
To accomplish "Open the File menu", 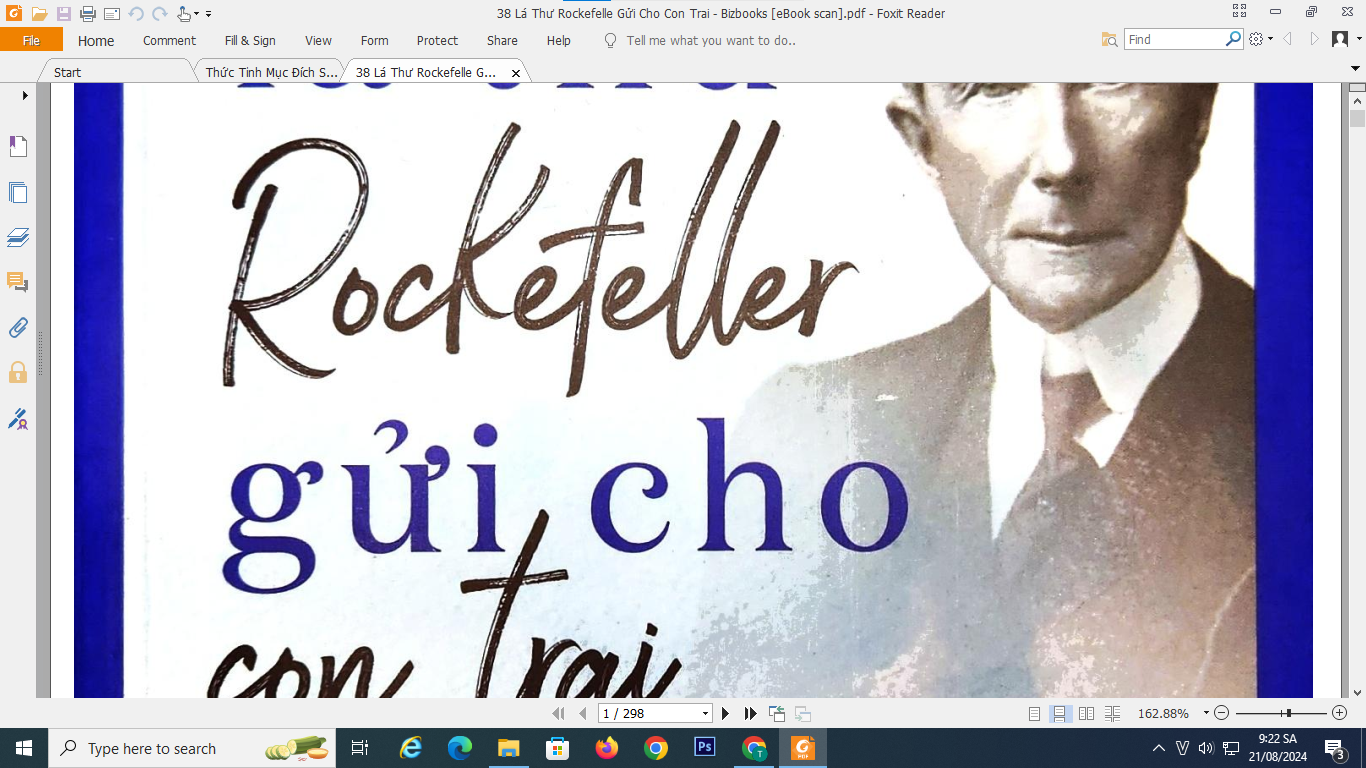I will coord(31,40).
